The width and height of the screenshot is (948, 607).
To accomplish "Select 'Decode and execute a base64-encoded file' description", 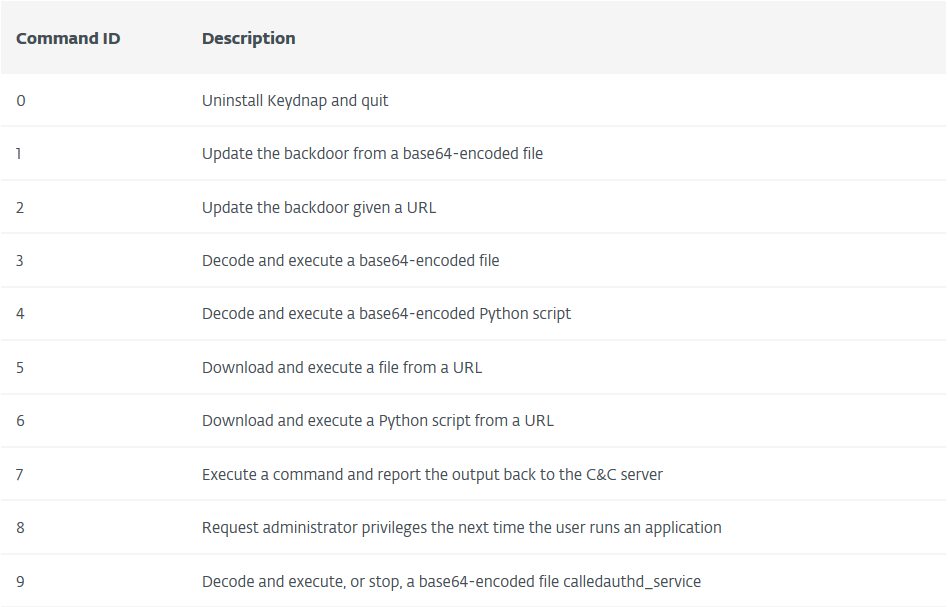I will tap(351, 261).
